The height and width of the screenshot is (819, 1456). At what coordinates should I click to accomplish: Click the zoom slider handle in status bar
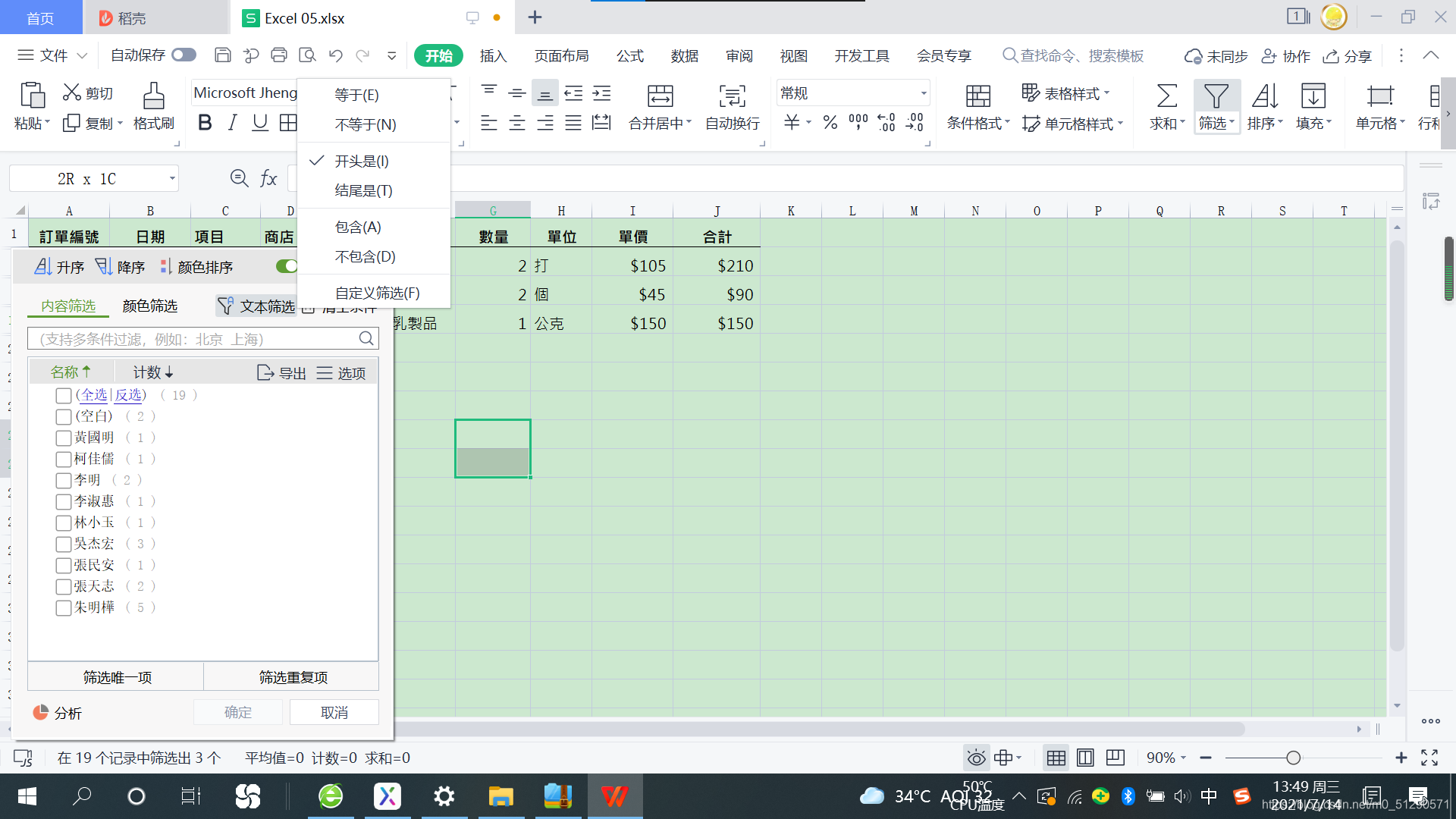1294,758
